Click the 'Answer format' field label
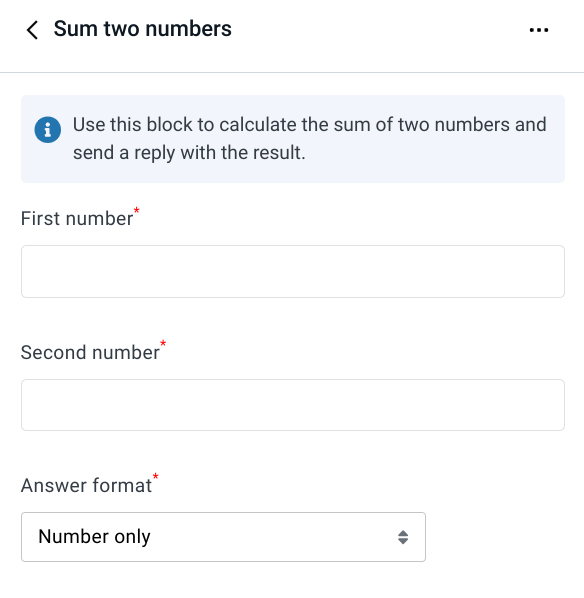Viewport: 584px width, 598px height. 86,486
